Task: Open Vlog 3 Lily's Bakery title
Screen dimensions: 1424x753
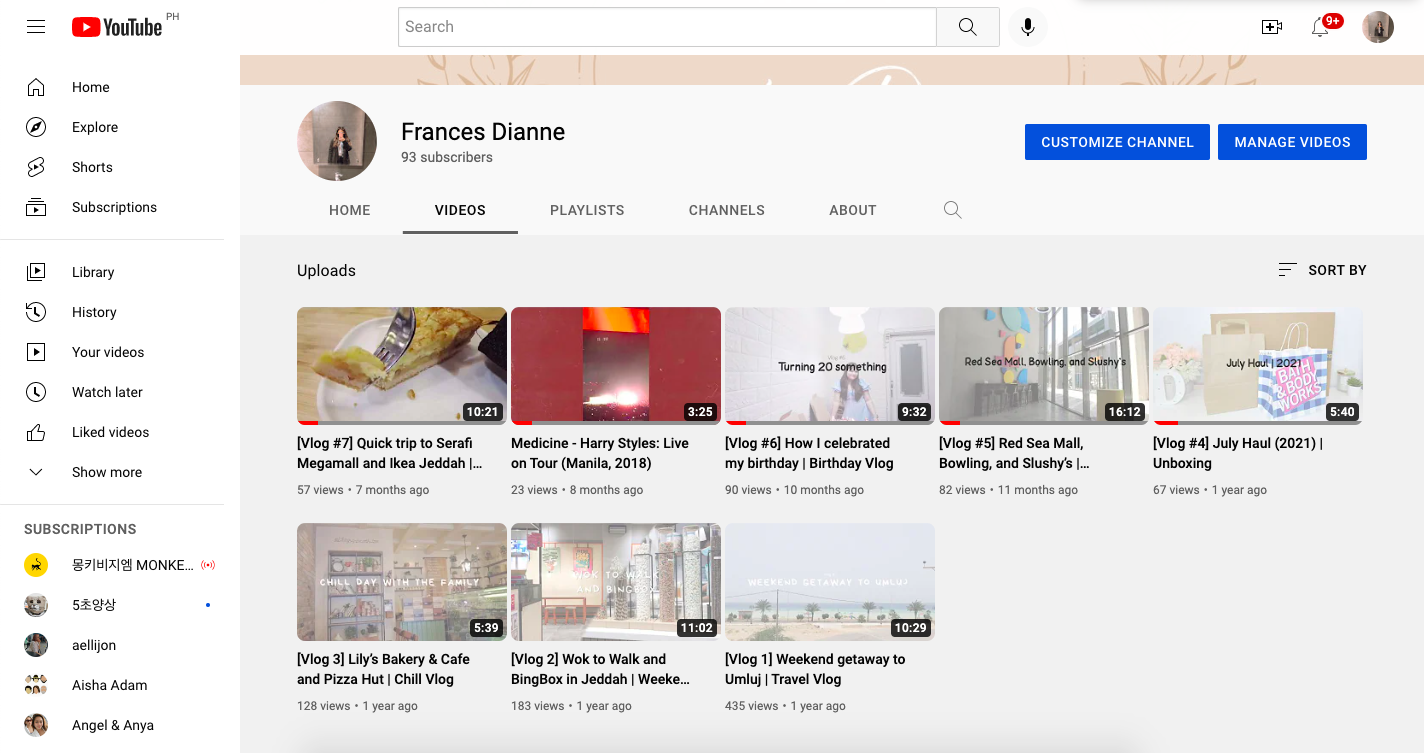Action: pyautogui.click(x=383, y=669)
